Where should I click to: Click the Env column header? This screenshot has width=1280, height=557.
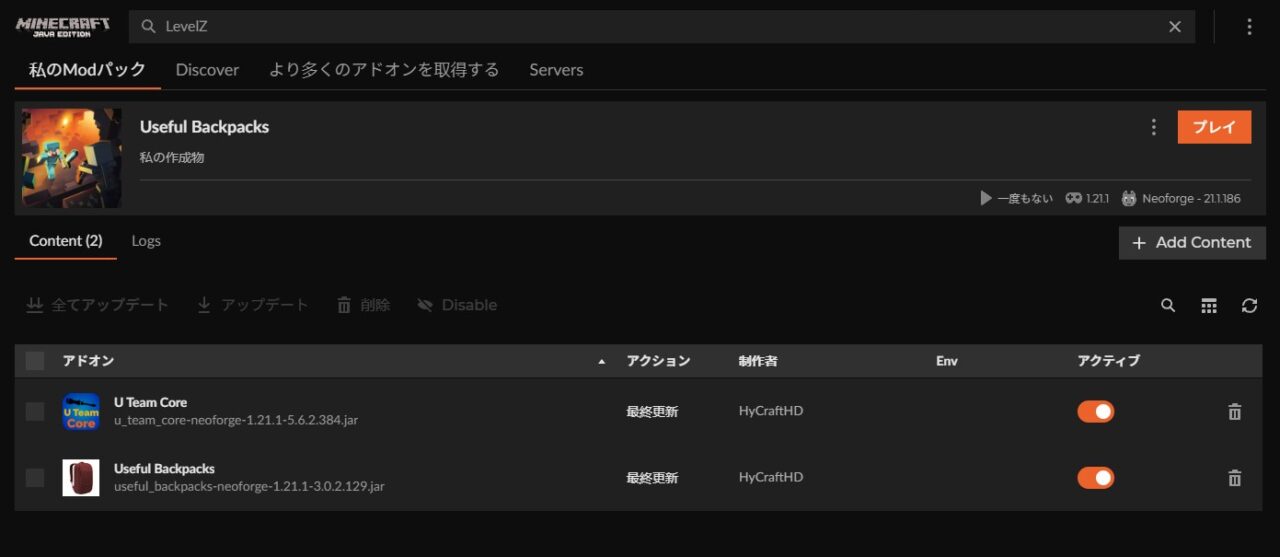[x=947, y=361]
